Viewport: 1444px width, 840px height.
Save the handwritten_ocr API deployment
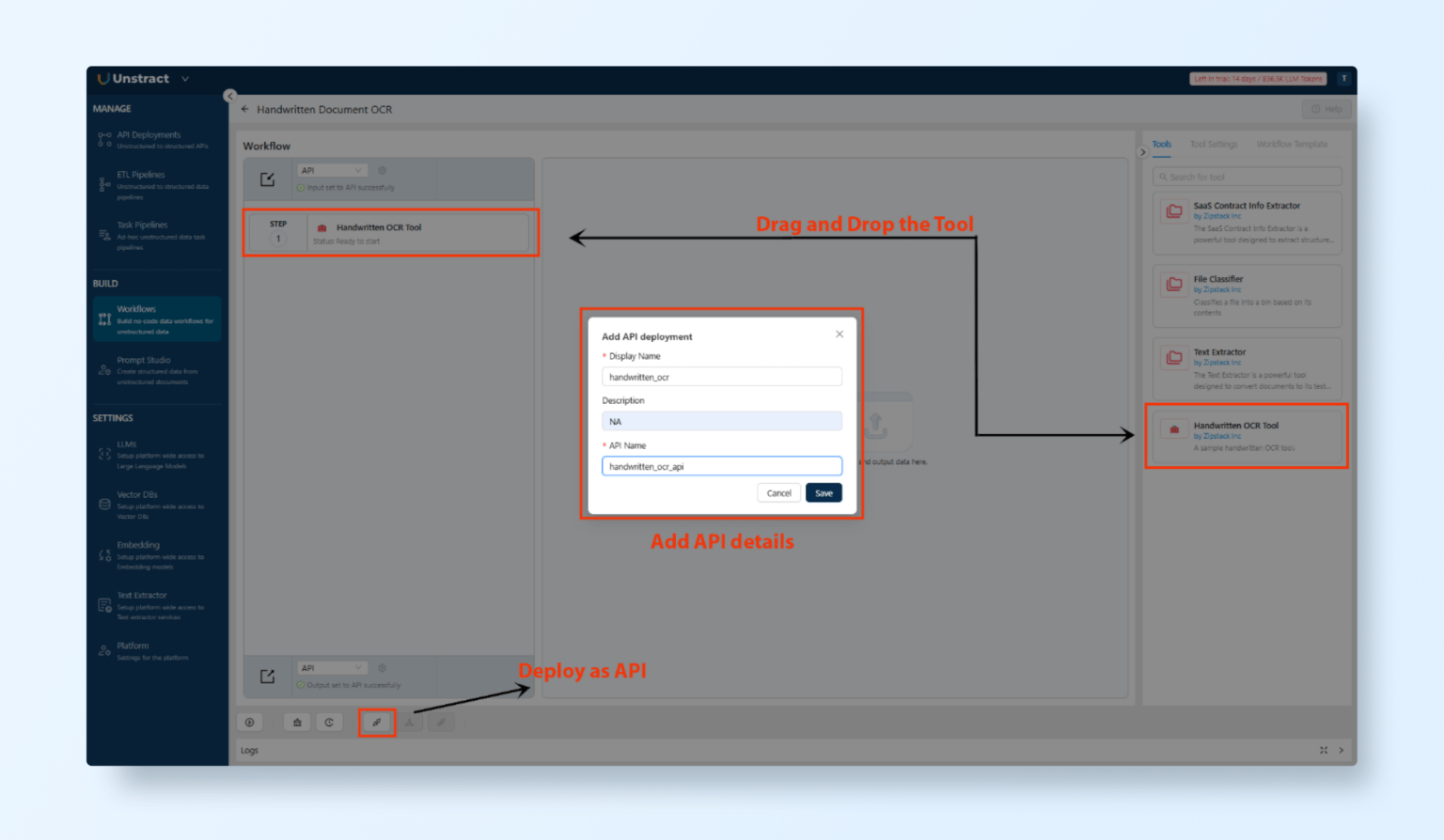[823, 492]
